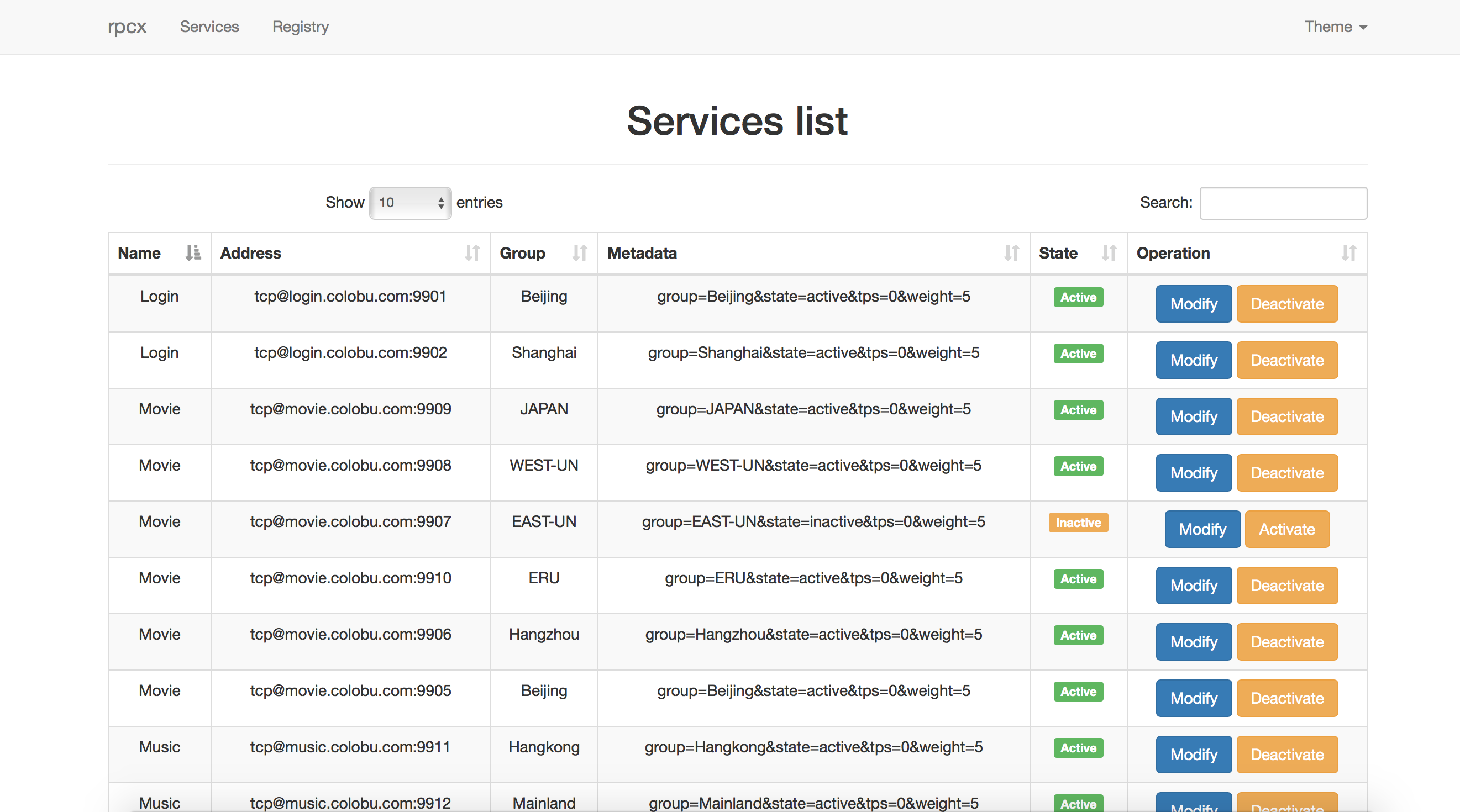
Task: Go to the Services nav item
Action: pyautogui.click(x=209, y=27)
